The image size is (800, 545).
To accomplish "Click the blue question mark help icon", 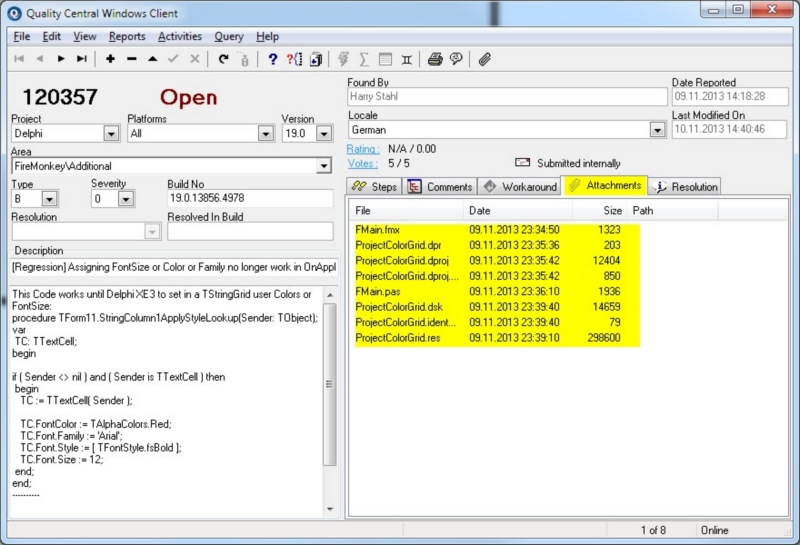I will pos(272,59).
